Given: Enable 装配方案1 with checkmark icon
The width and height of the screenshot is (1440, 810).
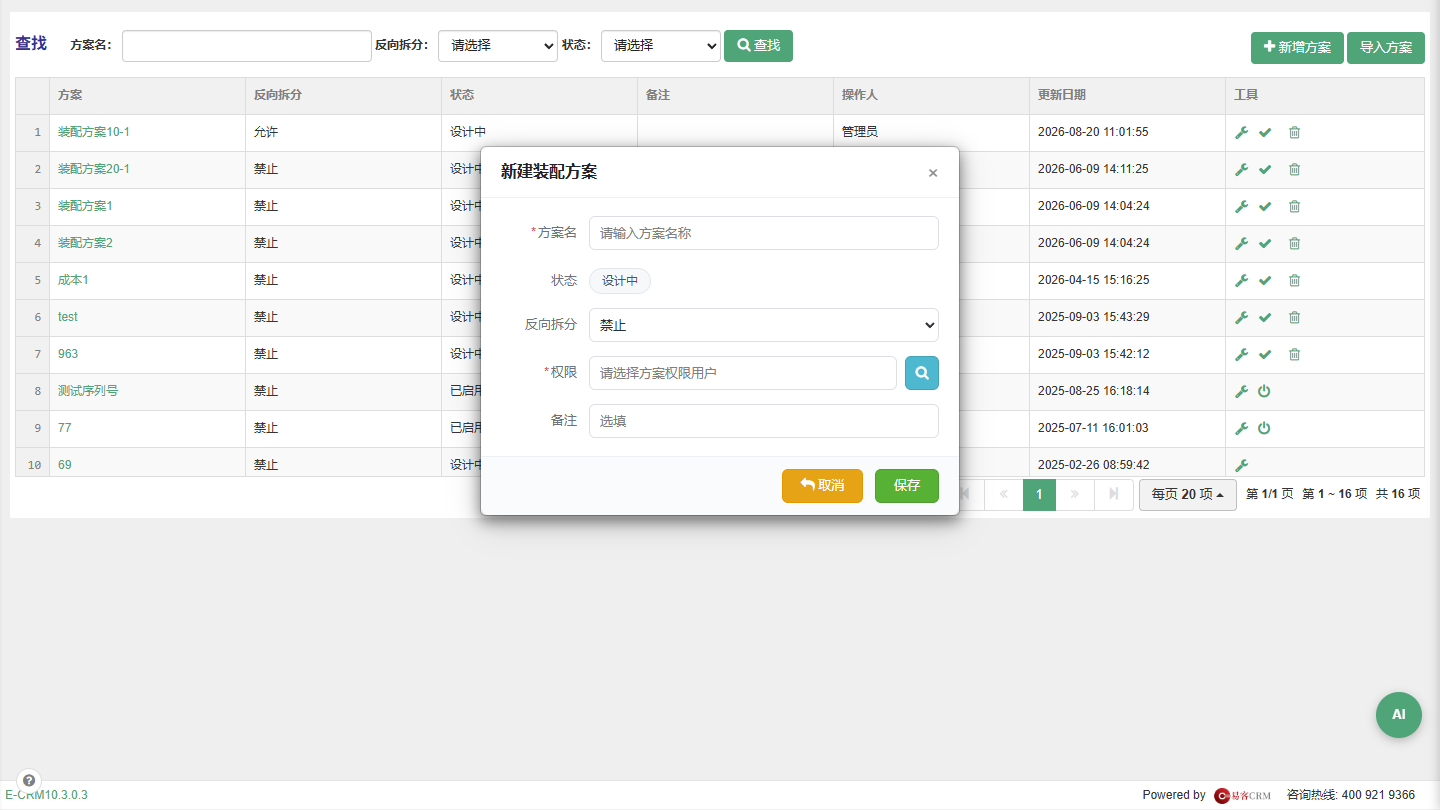Looking at the screenshot, I should pyautogui.click(x=1265, y=206).
